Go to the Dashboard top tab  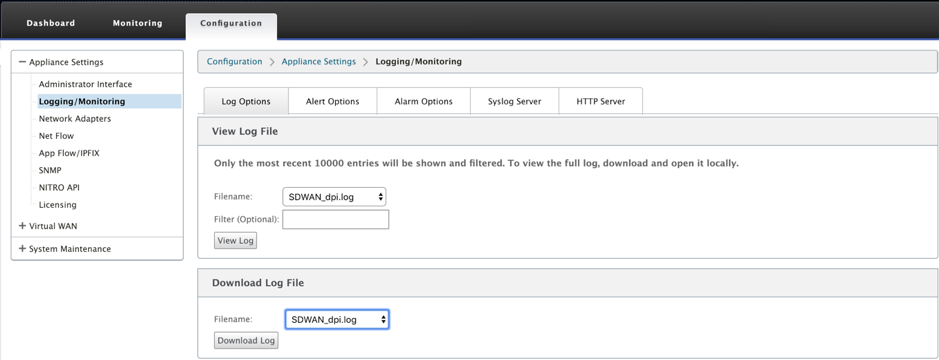[x=51, y=23]
